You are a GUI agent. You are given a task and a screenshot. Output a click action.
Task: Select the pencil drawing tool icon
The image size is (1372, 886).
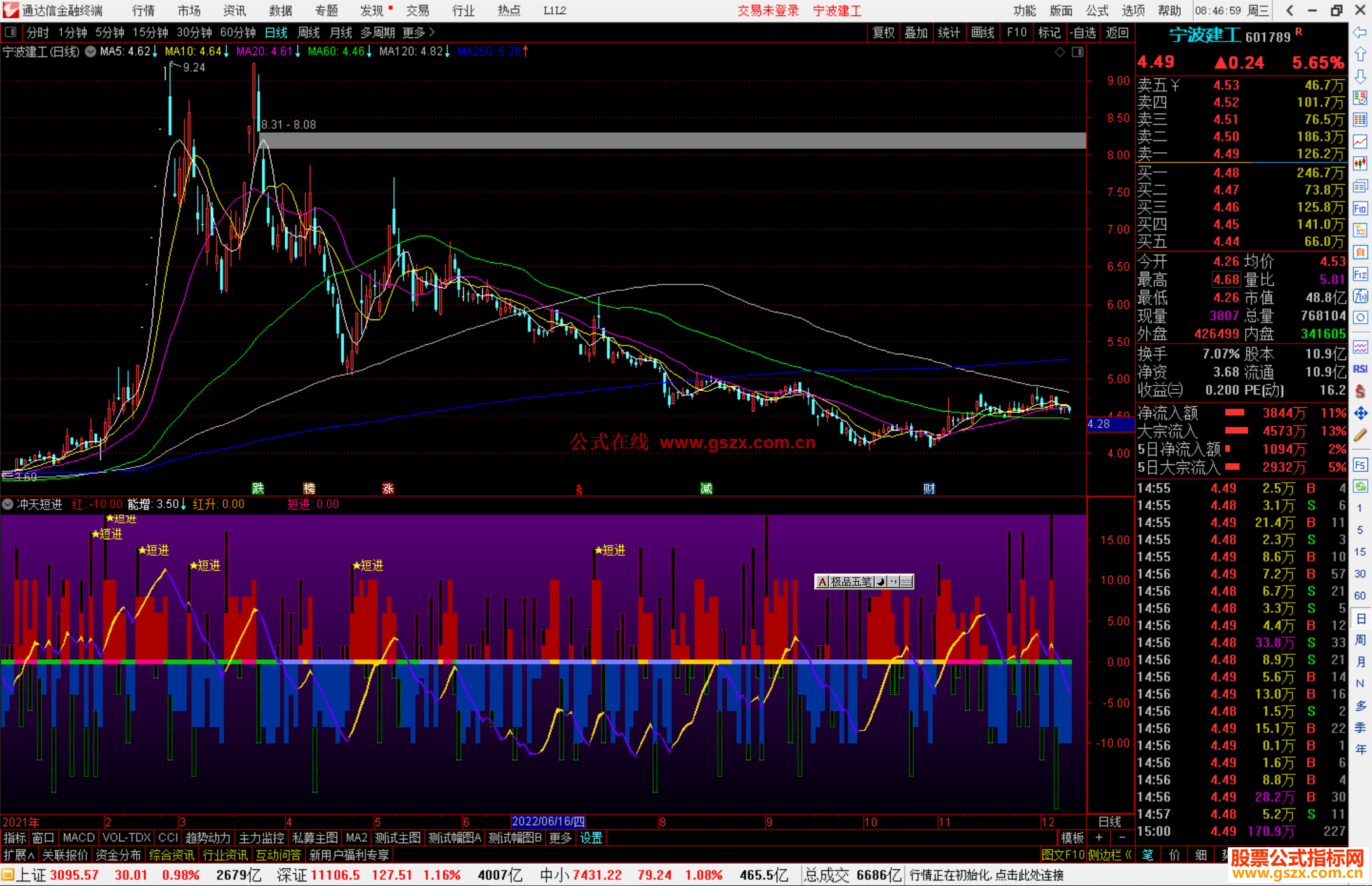1360,436
